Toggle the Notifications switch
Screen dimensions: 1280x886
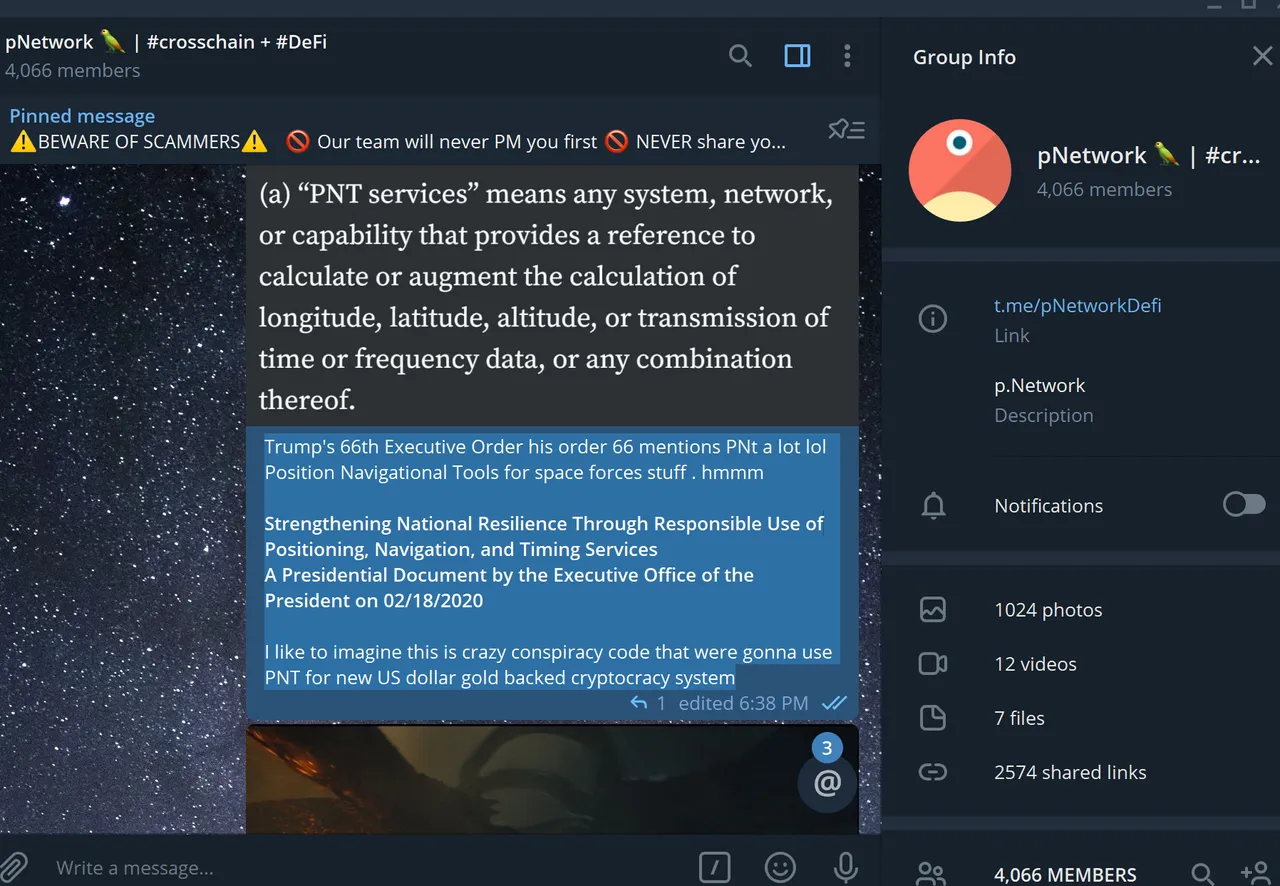(x=1244, y=504)
